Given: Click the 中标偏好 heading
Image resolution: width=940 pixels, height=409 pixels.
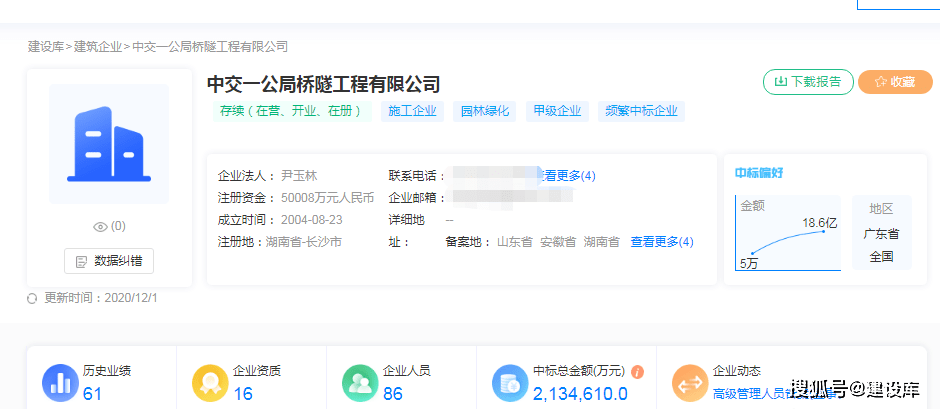Looking at the screenshot, I should click(759, 174).
